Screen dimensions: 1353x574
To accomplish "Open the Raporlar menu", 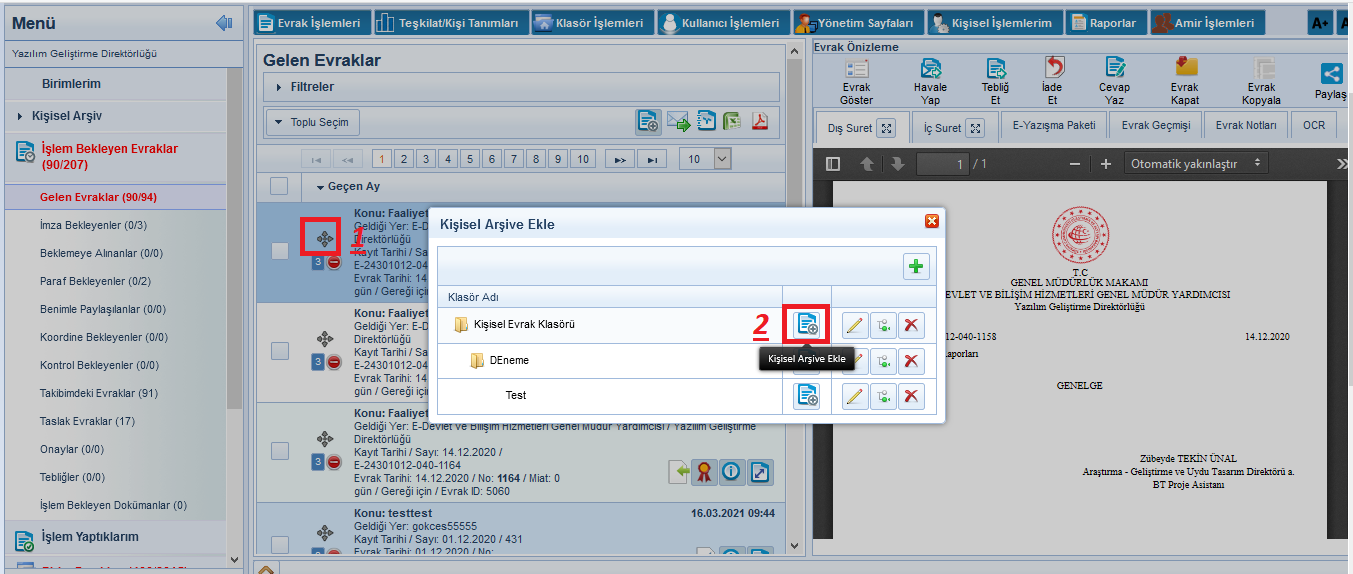I will pos(1104,22).
